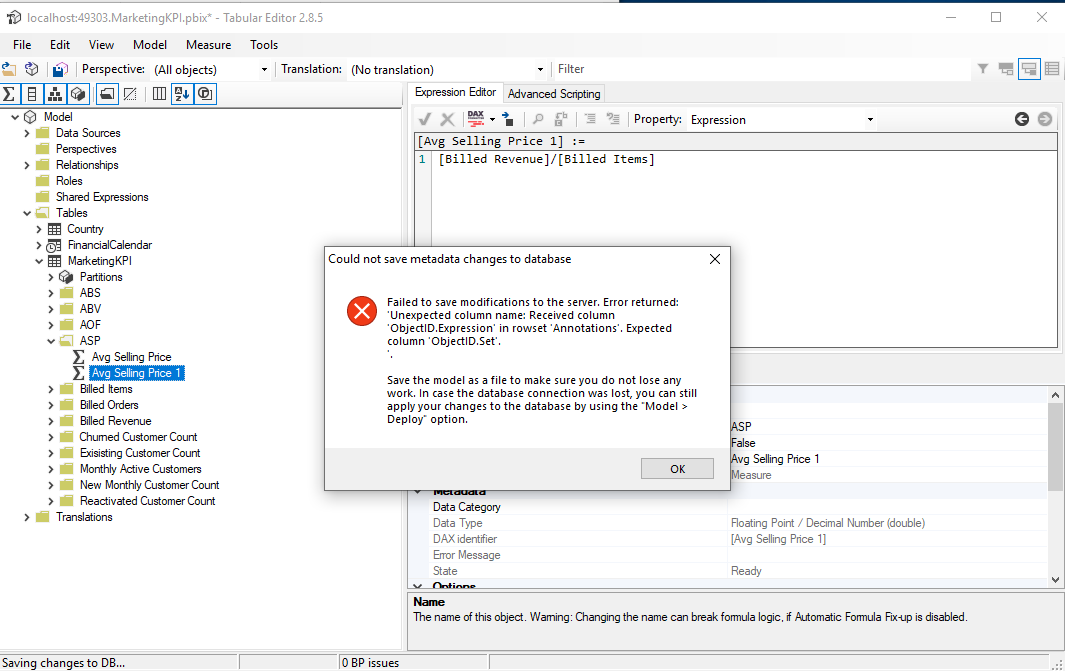The image size is (1065, 671).
Task: Switch to the Advanced Scripting tab
Action: point(553,93)
